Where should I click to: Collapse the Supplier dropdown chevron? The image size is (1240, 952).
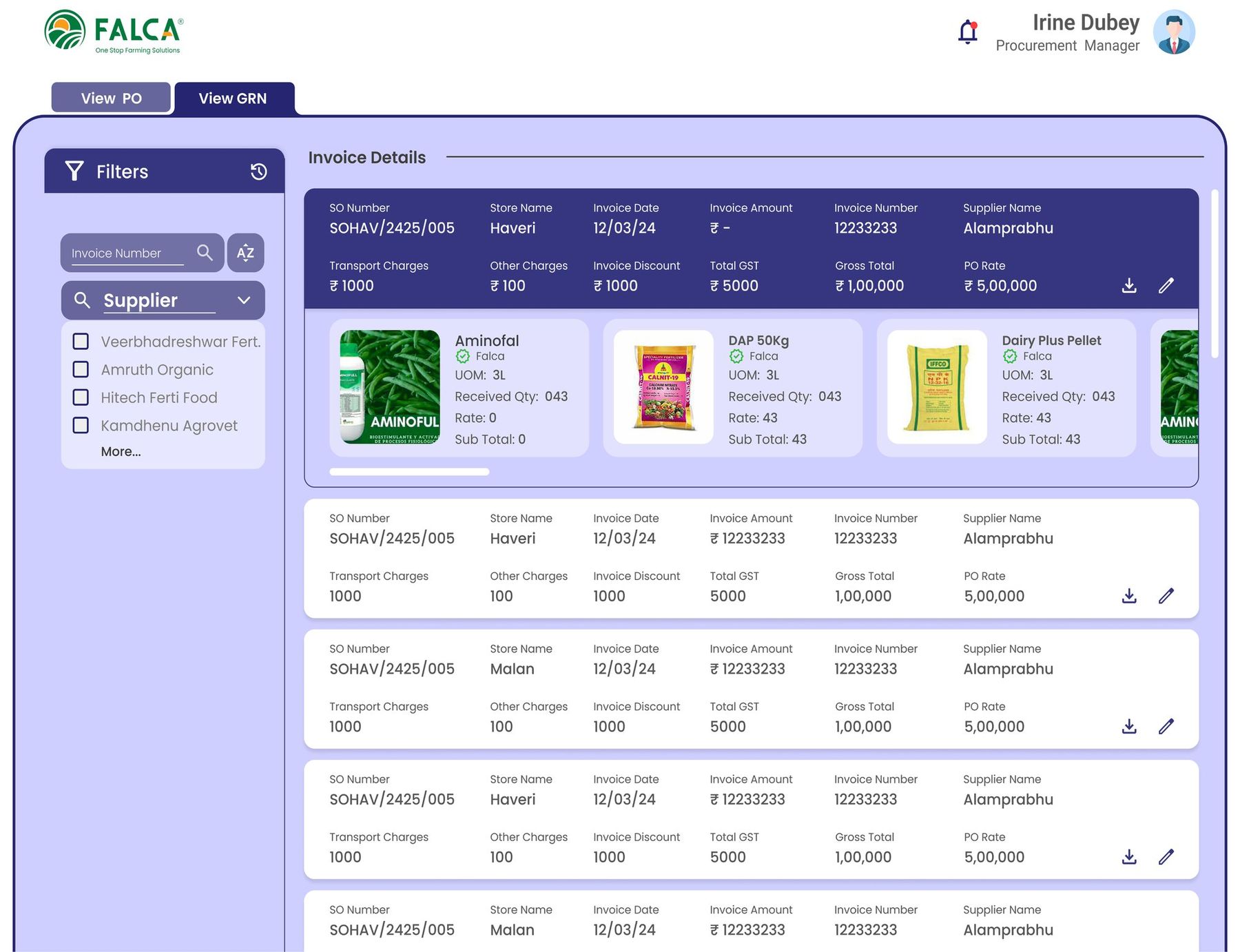click(x=243, y=300)
